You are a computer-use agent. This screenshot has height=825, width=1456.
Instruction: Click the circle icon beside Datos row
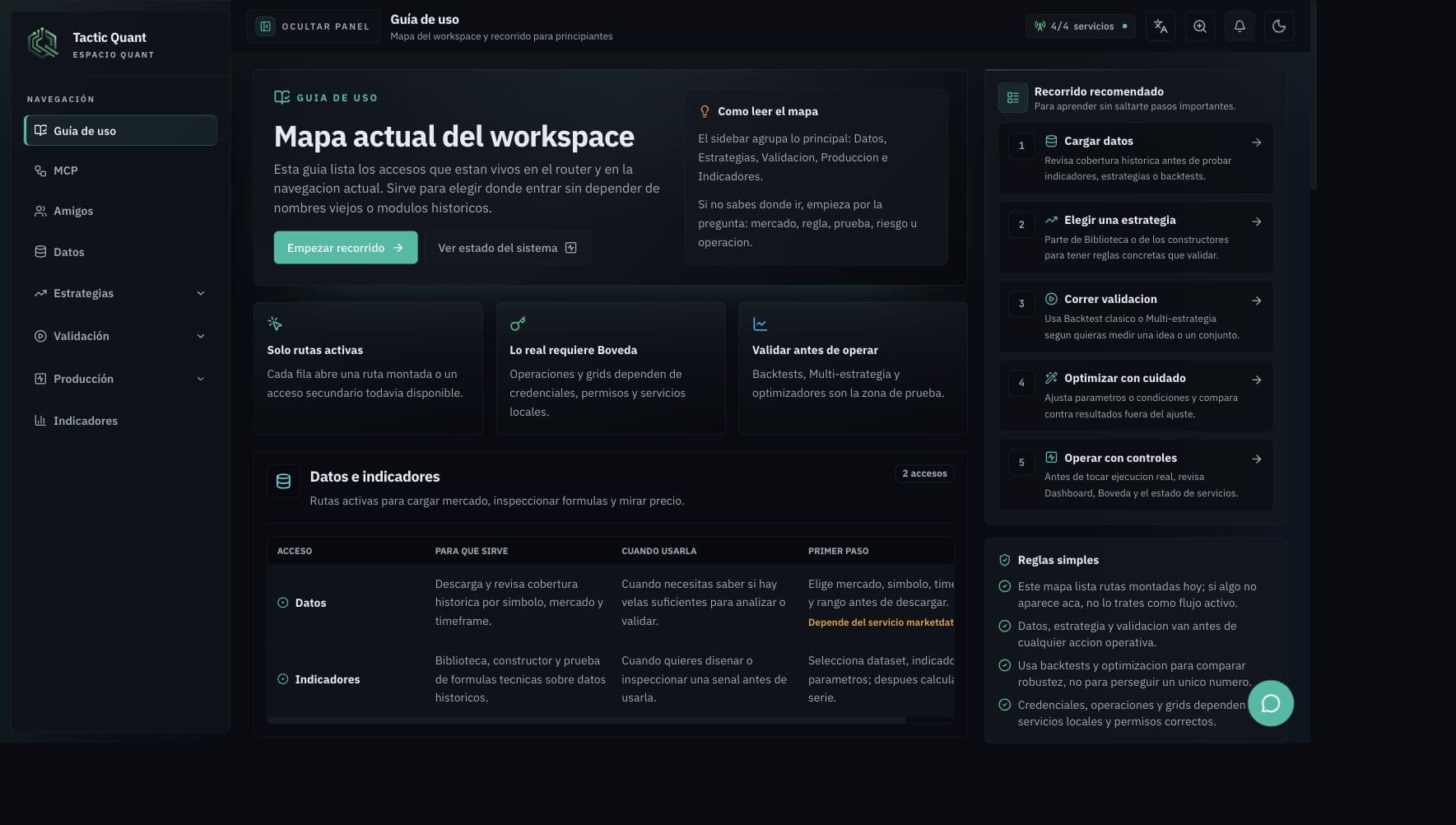283,603
